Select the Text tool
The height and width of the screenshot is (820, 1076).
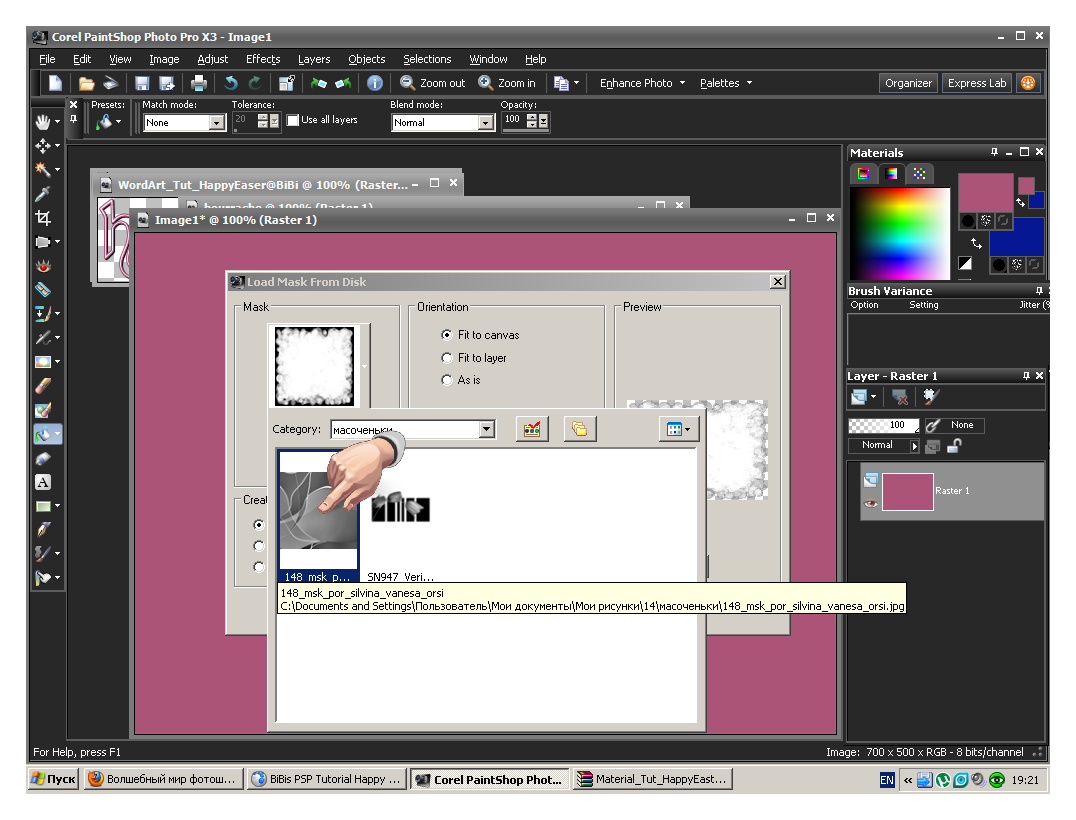(x=43, y=482)
